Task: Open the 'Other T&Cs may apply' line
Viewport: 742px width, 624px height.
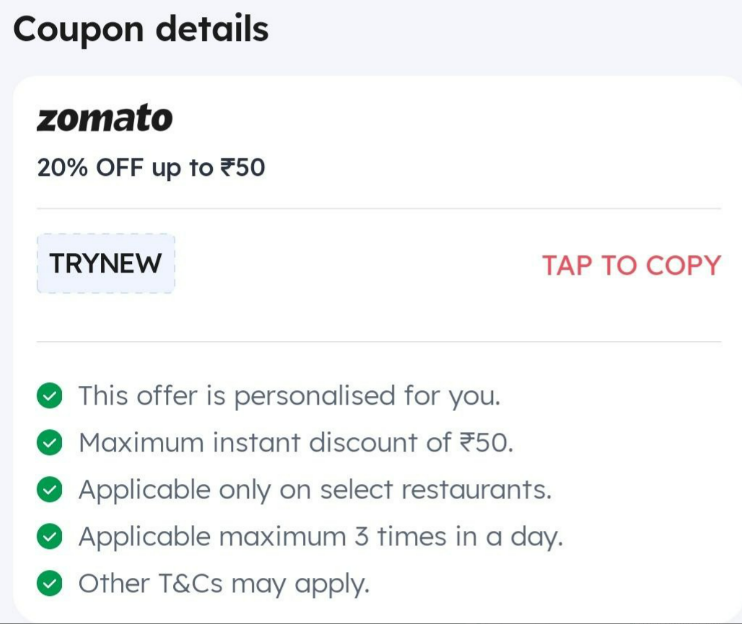Action: (x=224, y=584)
